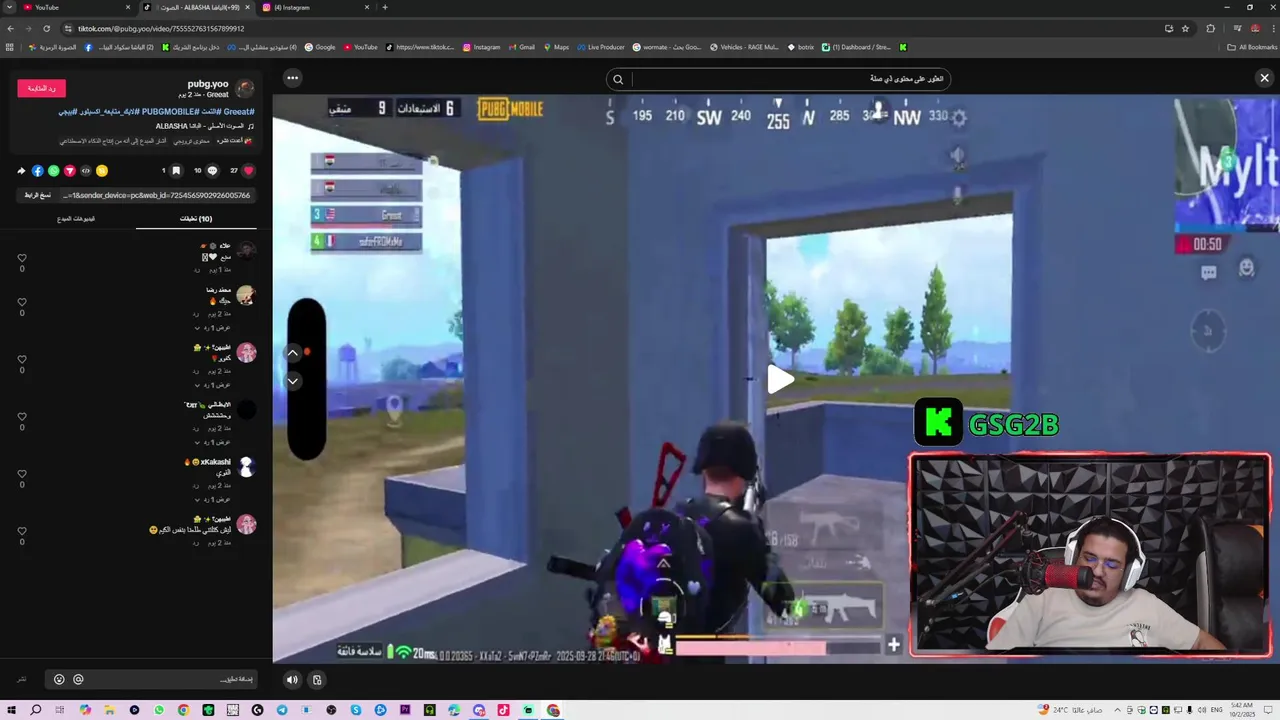Click the share arrow icon
The image size is (1280, 720).
(21, 171)
